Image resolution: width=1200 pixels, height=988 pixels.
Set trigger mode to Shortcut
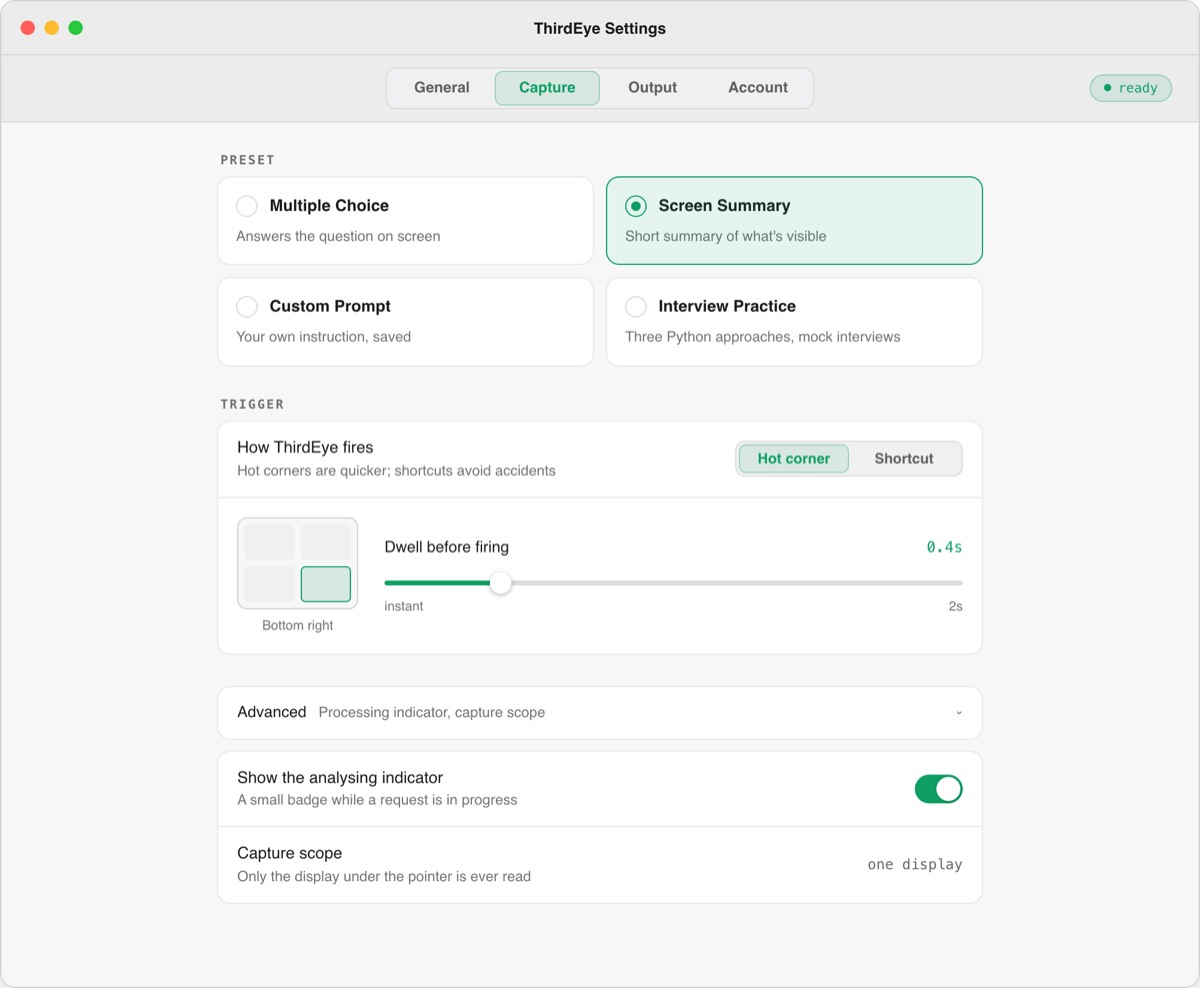click(904, 459)
